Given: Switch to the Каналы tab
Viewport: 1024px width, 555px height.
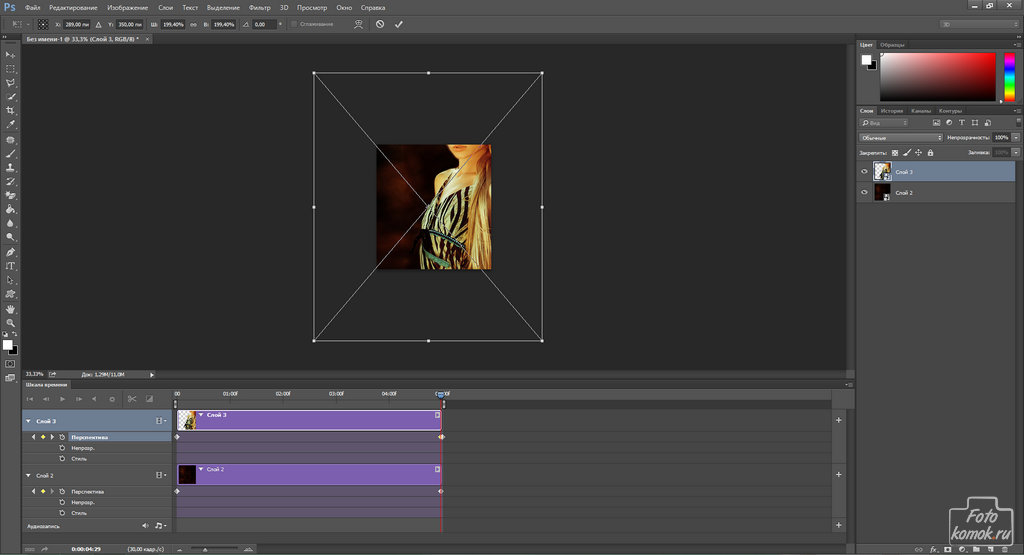Looking at the screenshot, I should (921, 111).
